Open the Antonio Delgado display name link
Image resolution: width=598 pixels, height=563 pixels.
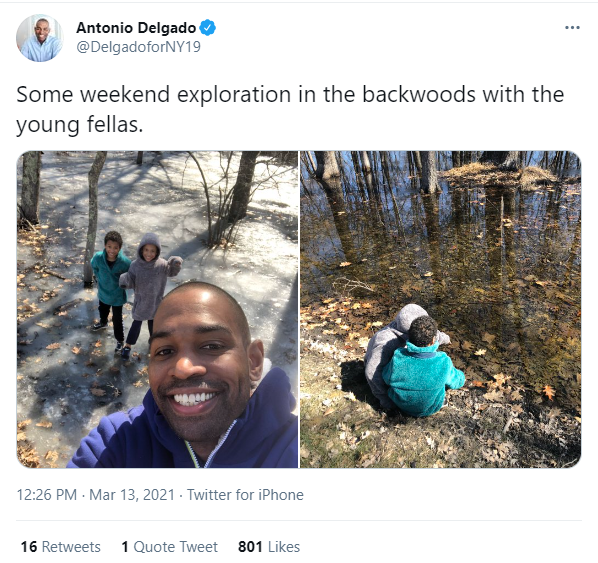[x=136, y=27]
